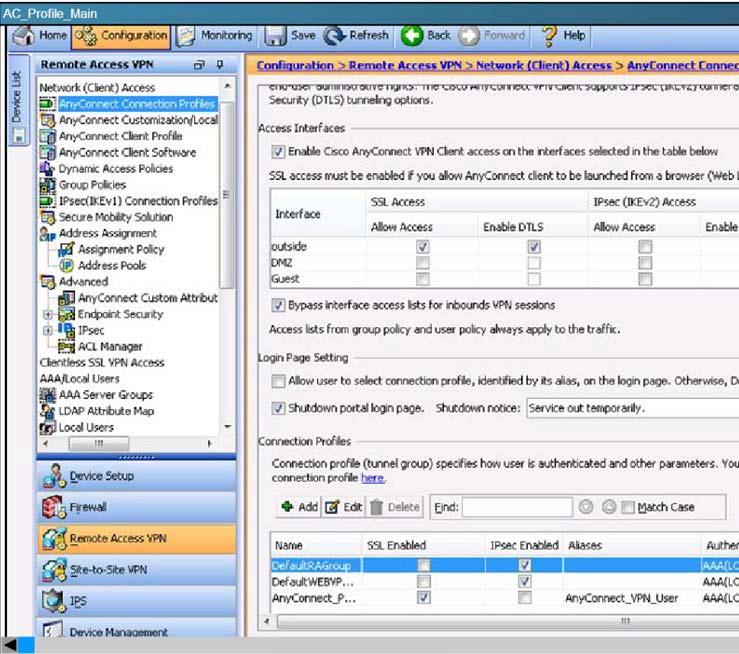The width and height of the screenshot is (739, 654).
Task: Select Group Policies in the navigation tree
Action: tap(92, 185)
